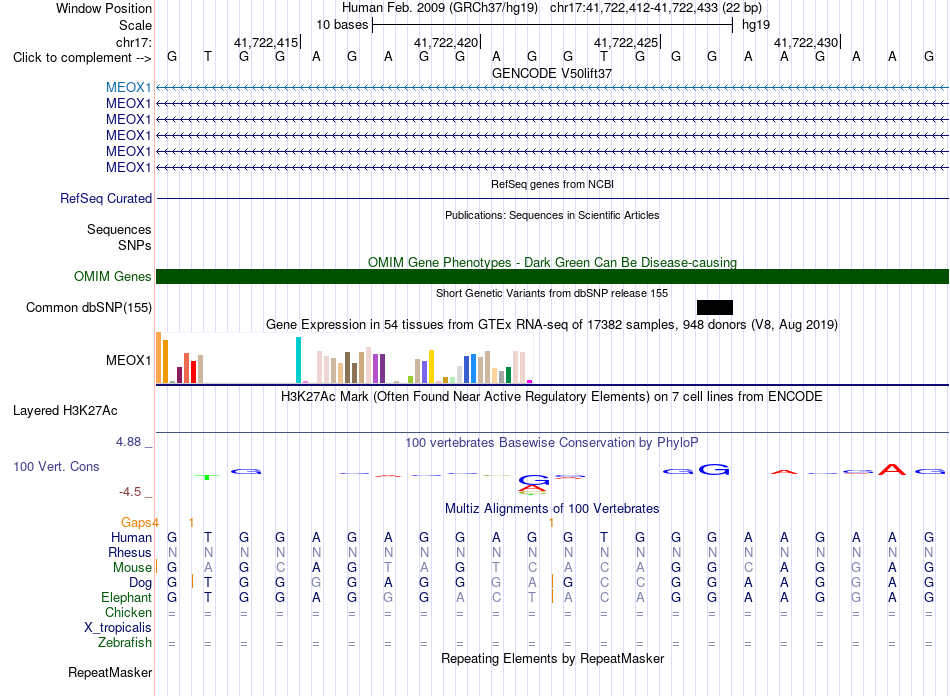Open 'Publications: Sequences in Scientific Articles' title
This screenshot has height=696, width=950.
coord(552,215)
